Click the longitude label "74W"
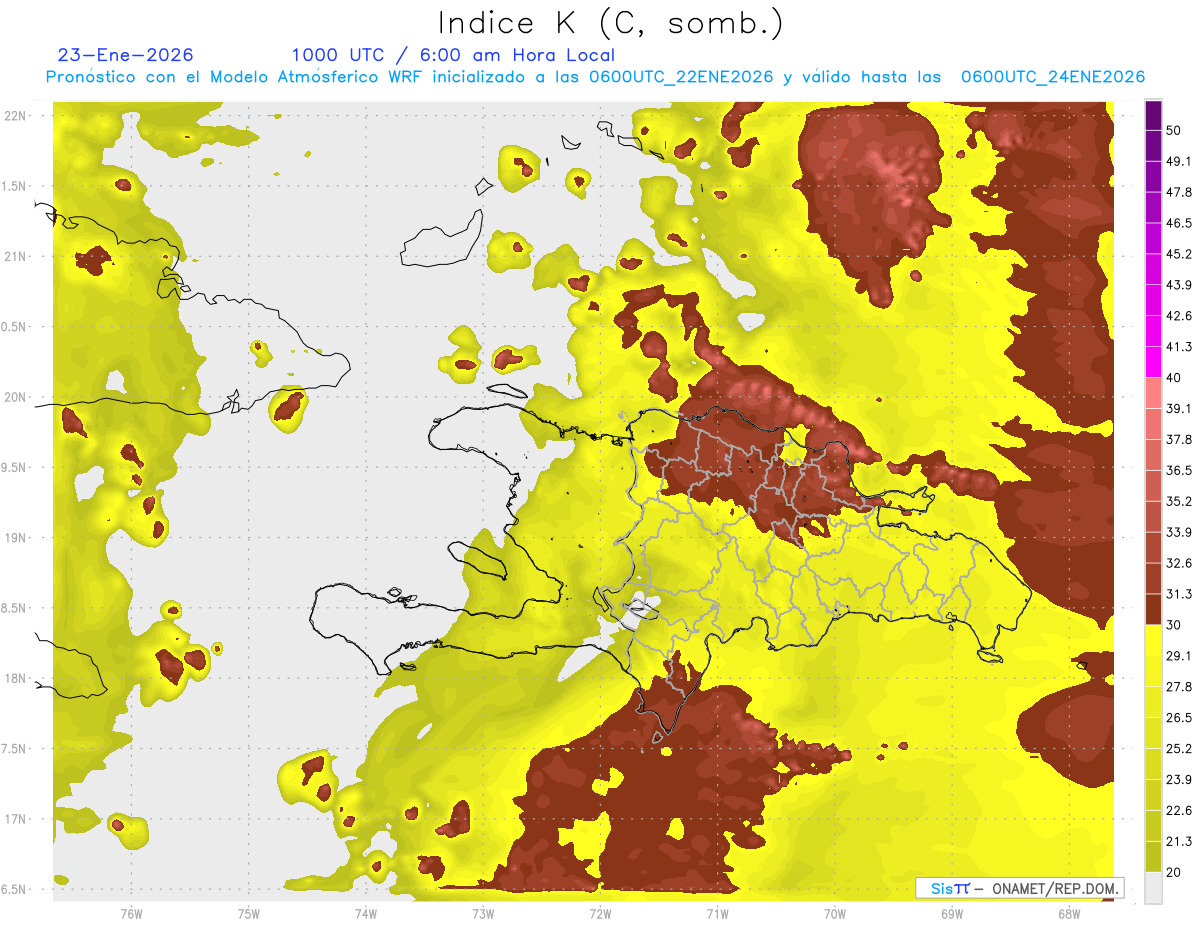 pos(366,913)
